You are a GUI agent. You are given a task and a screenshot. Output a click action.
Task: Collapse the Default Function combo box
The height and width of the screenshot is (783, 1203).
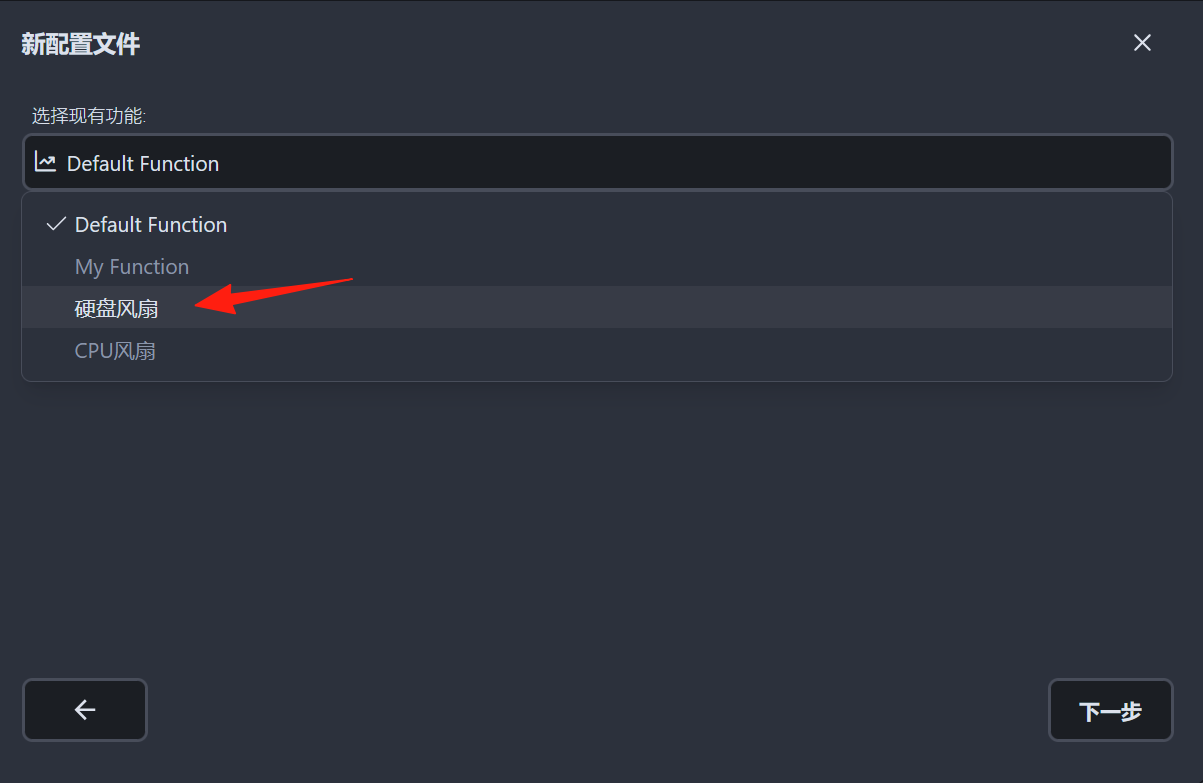(597, 162)
